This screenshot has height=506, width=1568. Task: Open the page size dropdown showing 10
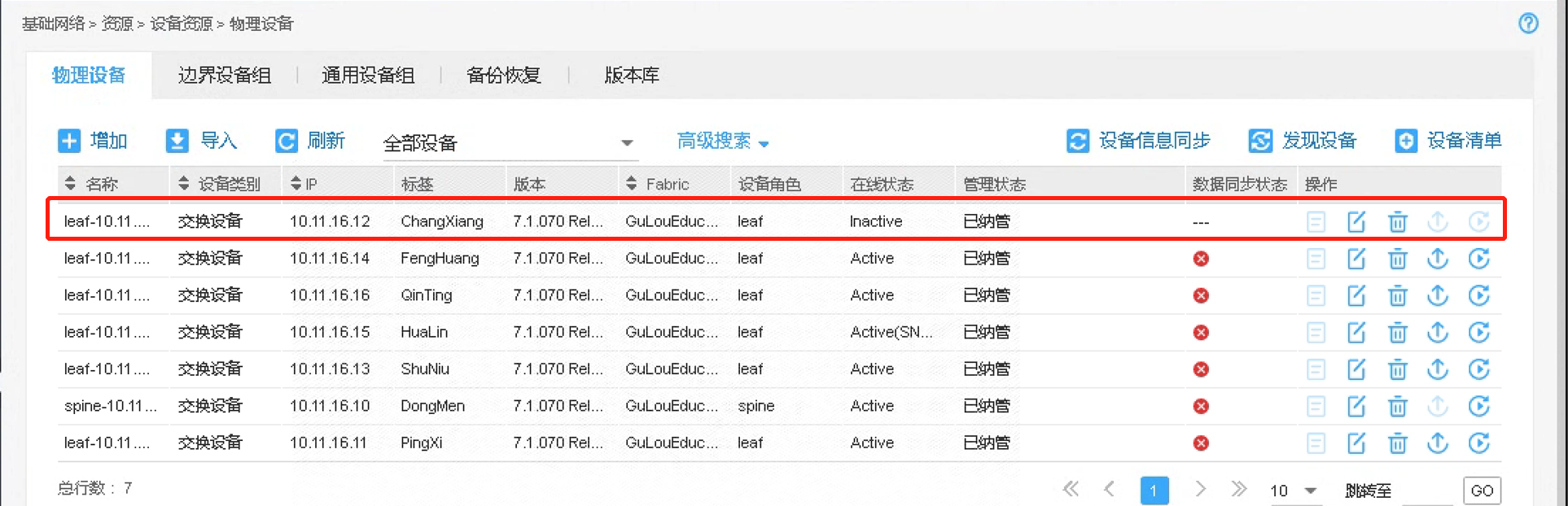pos(1294,491)
